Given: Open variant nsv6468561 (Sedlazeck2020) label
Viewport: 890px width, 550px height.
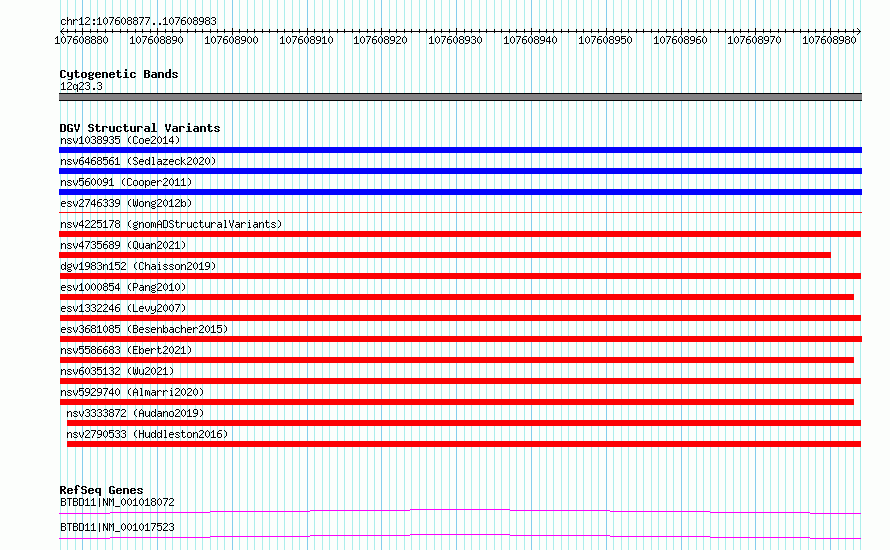Looking at the screenshot, I should coord(138,161).
